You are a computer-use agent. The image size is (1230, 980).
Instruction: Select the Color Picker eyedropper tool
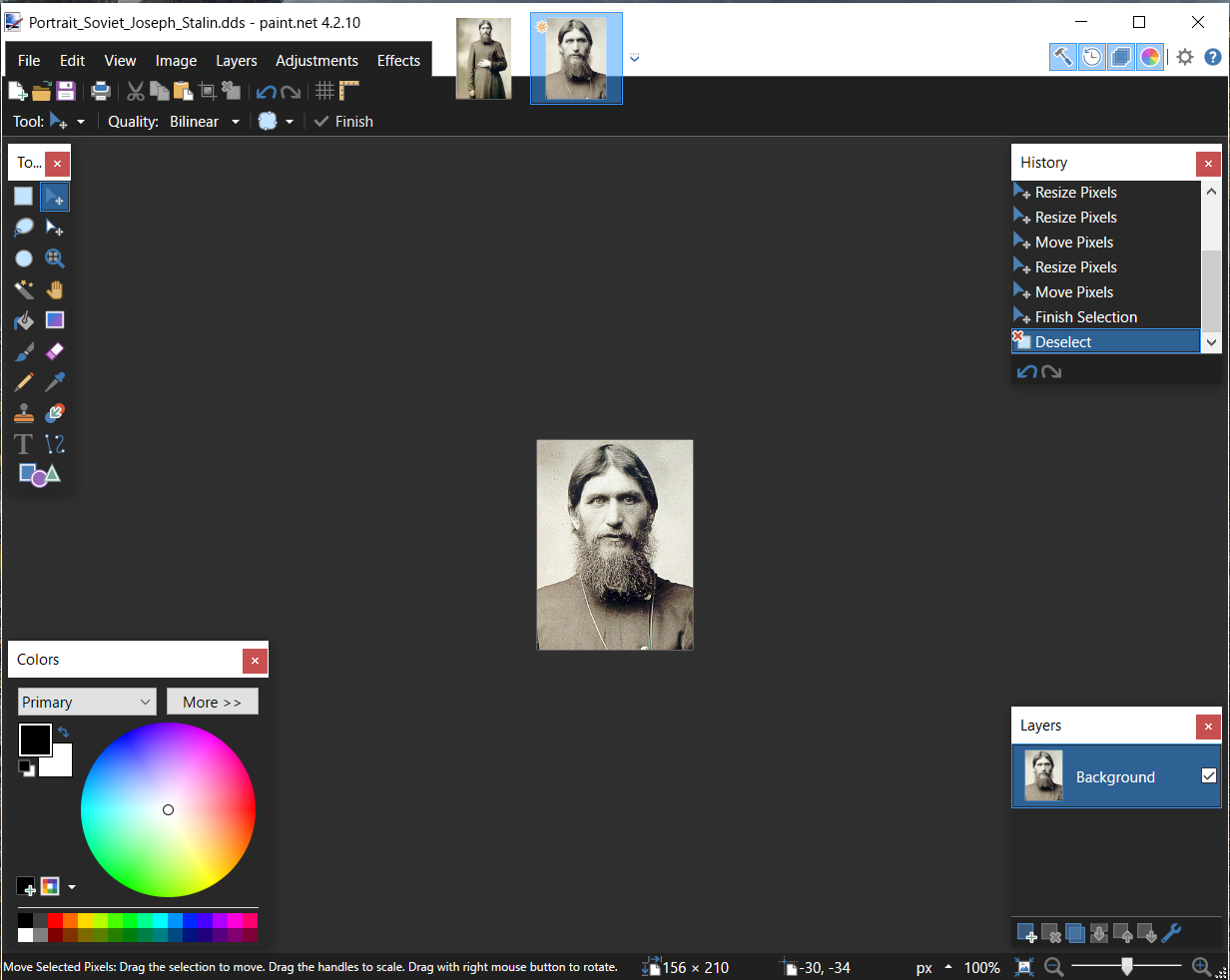[x=55, y=382]
